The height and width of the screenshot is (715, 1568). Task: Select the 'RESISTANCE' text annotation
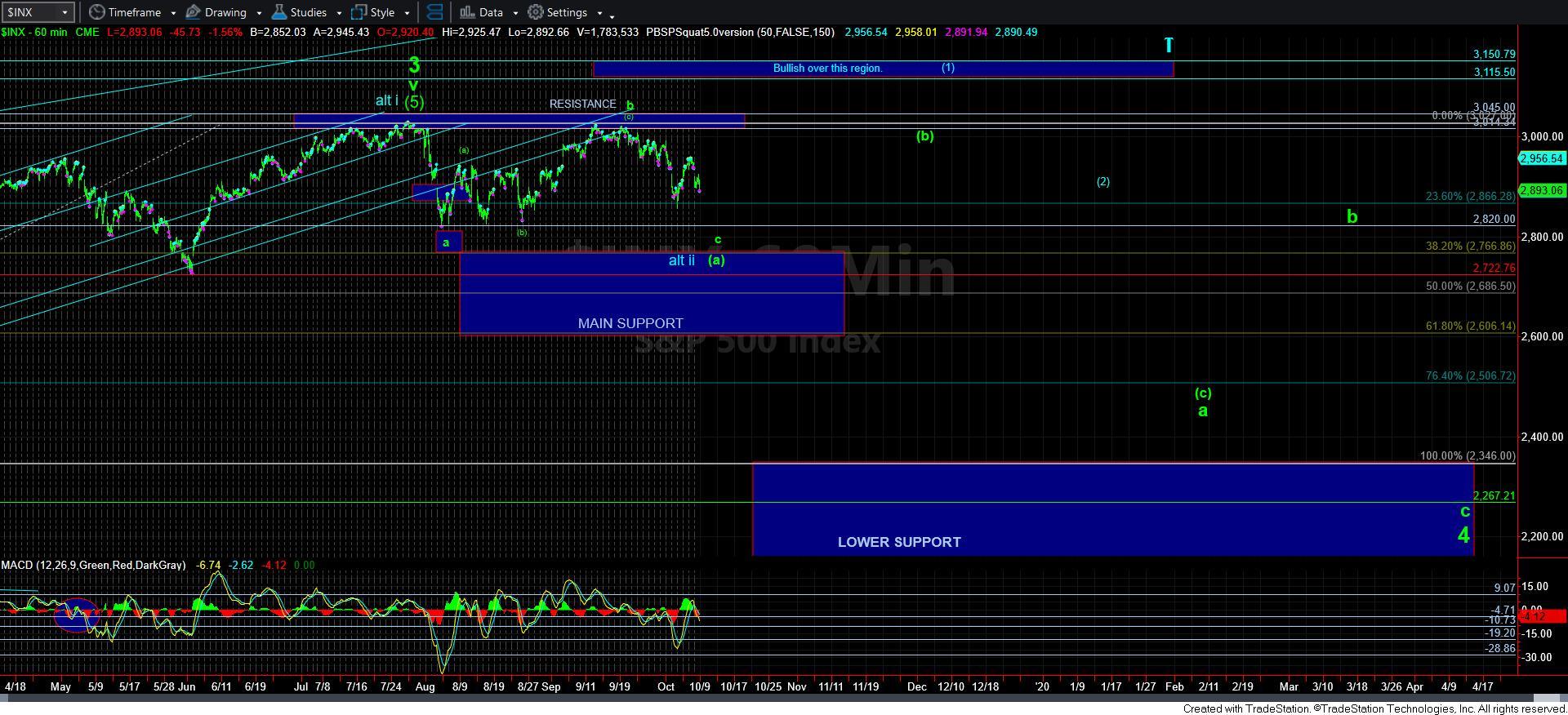coord(582,104)
